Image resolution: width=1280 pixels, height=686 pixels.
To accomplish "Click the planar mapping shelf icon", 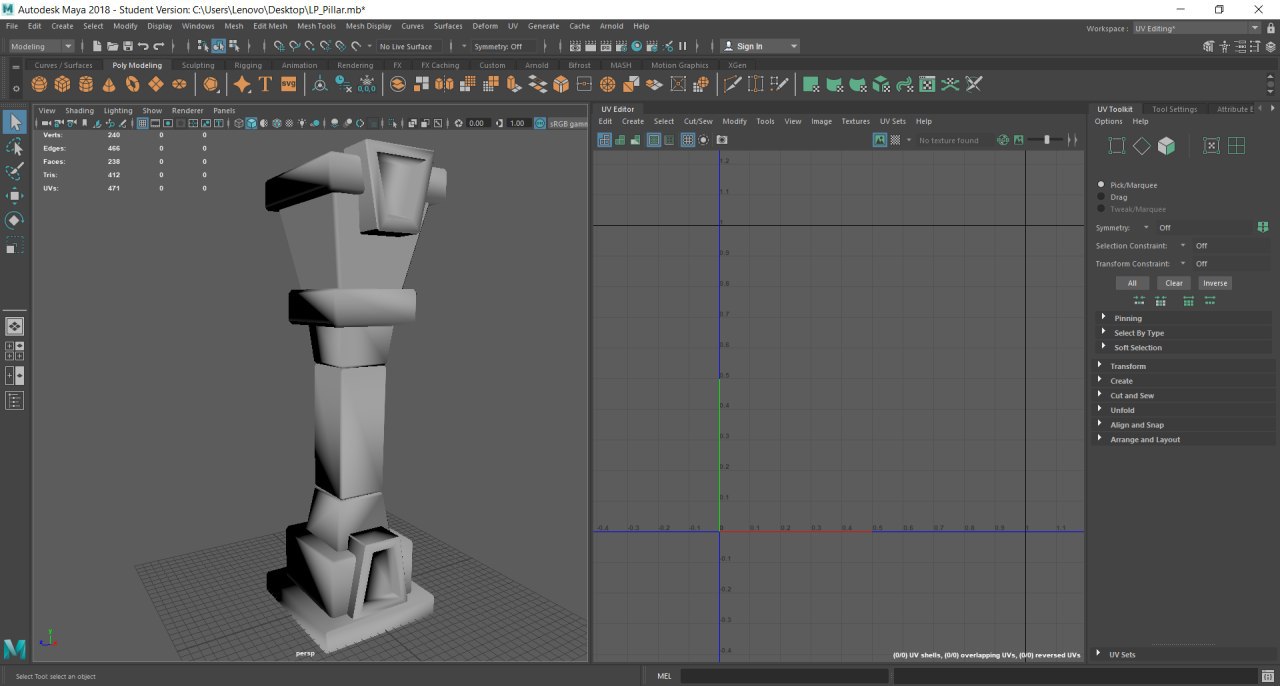I will tap(811, 84).
